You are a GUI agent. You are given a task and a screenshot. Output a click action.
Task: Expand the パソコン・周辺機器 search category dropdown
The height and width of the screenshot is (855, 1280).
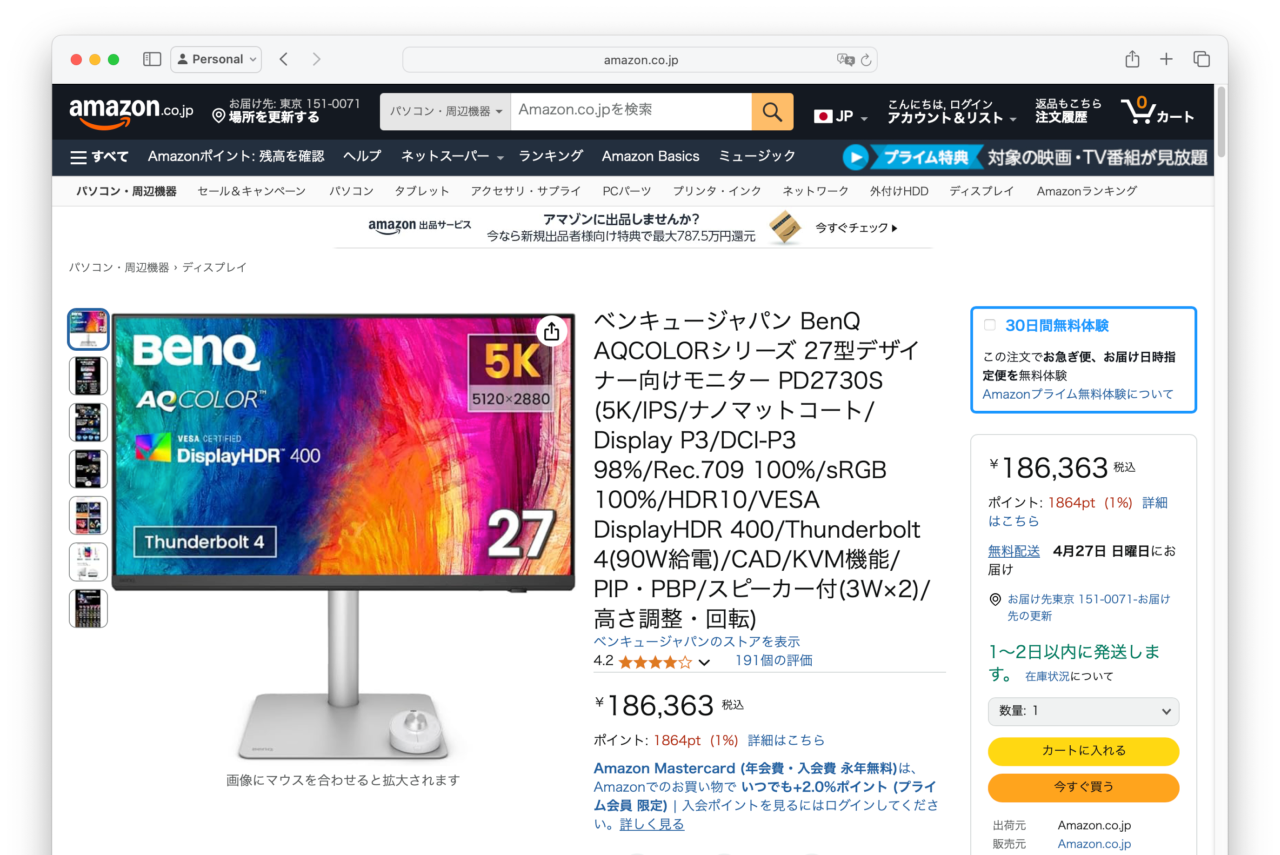click(446, 112)
